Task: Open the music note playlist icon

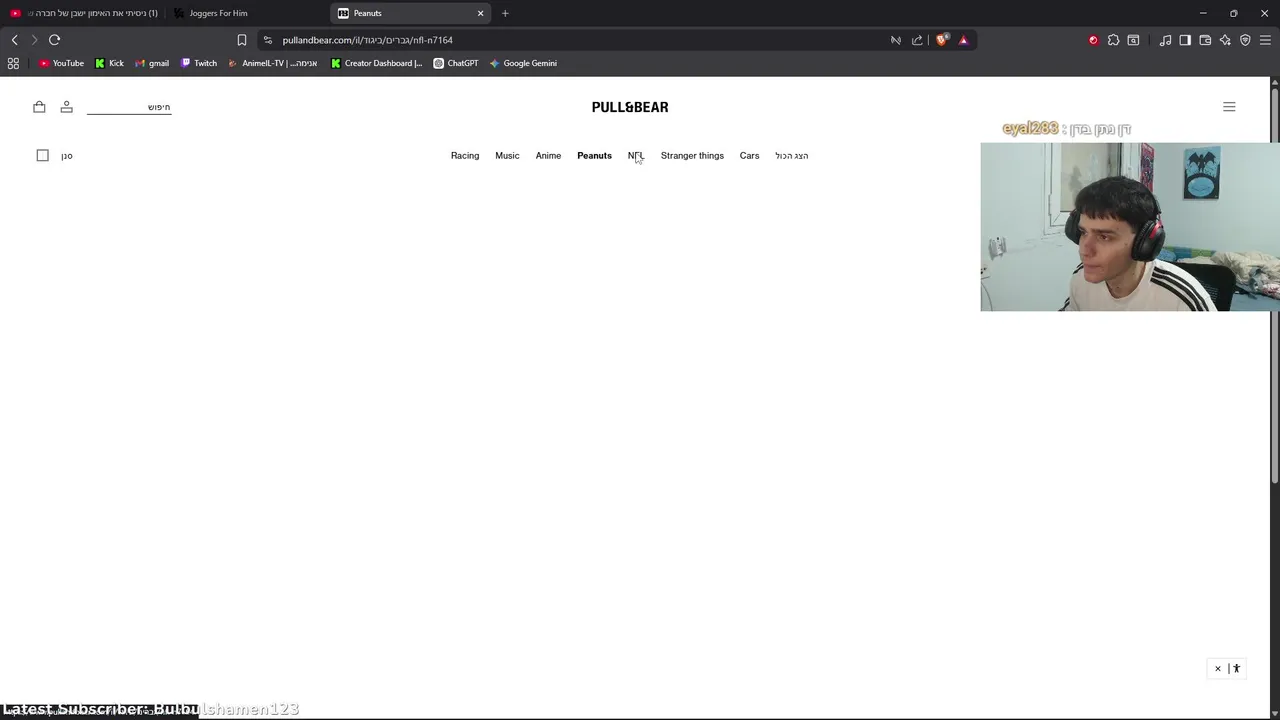Action: pyautogui.click(x=1165, y=40)
